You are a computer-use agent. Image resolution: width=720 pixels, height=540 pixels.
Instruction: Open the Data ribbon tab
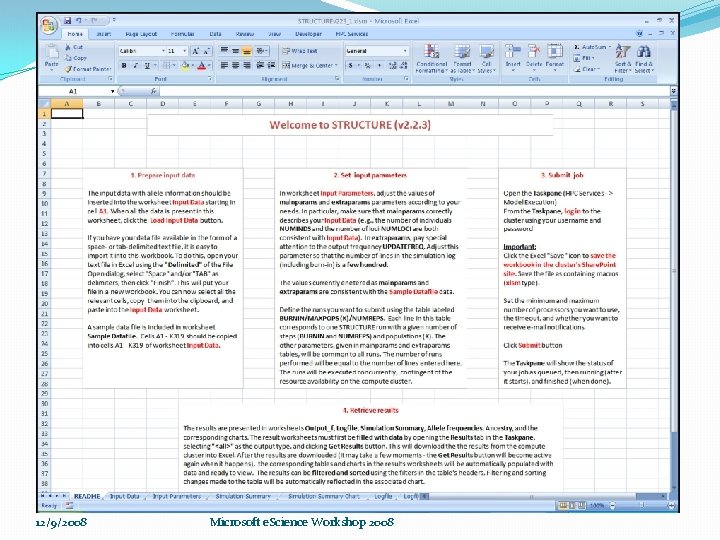pyautogui.click(x=215, y=34)
